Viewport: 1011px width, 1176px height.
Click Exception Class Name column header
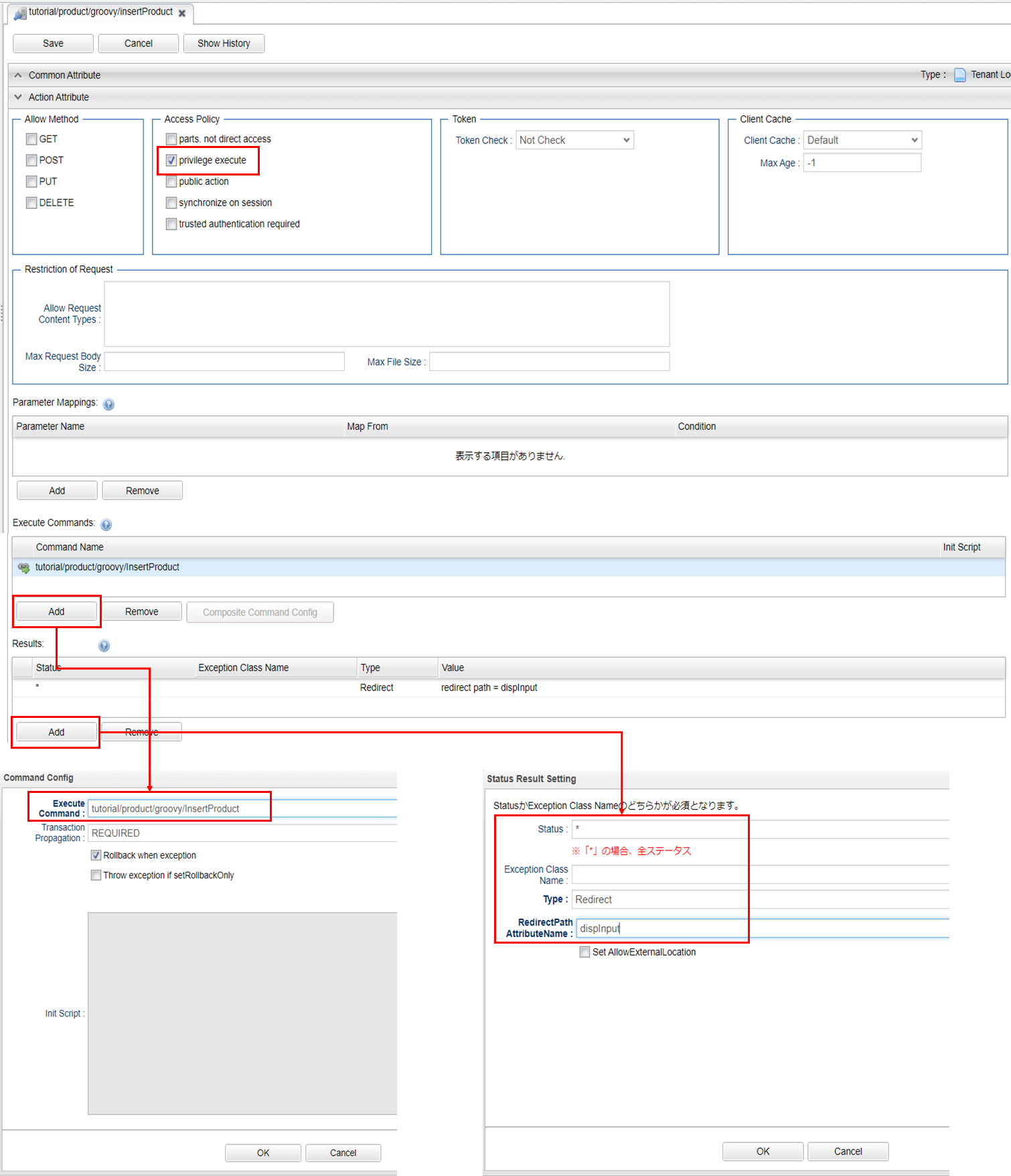tap(276, 668)
